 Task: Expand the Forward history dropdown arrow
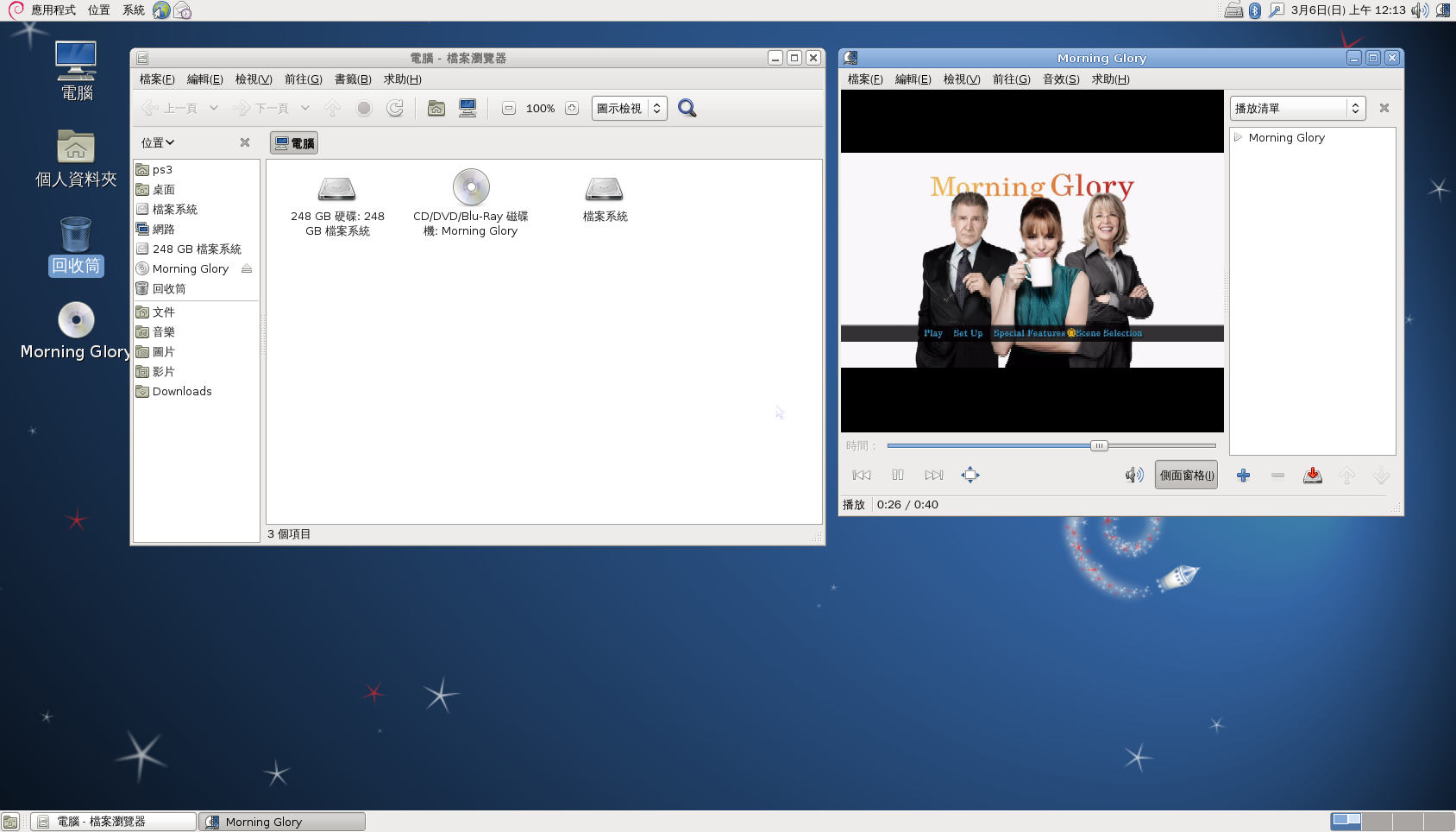[305, 108]
